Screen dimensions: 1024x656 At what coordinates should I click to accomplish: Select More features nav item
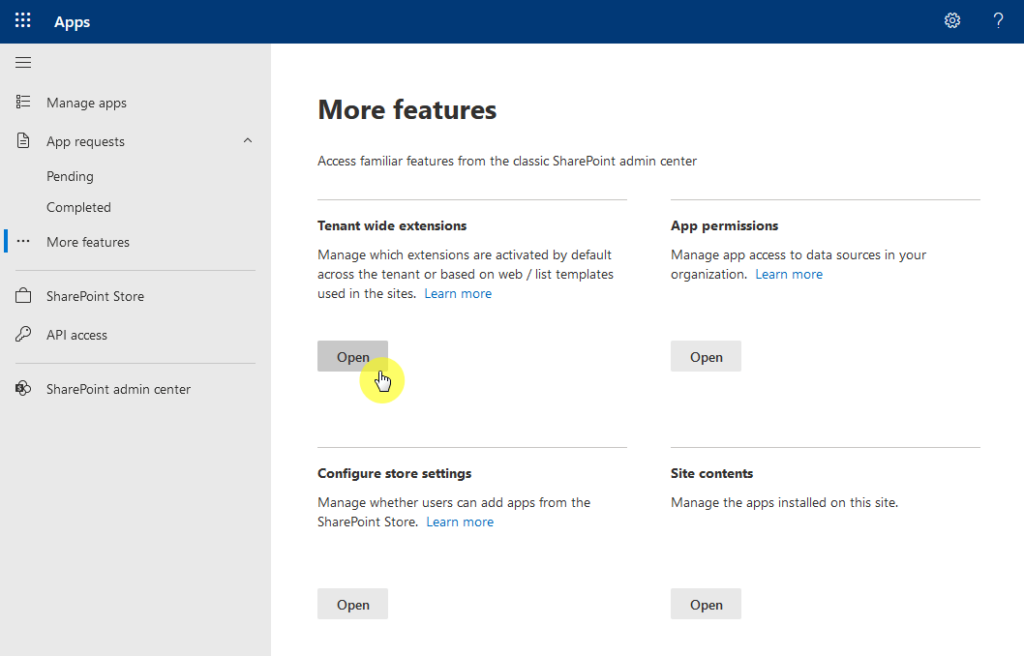click(x=88, y=242)
